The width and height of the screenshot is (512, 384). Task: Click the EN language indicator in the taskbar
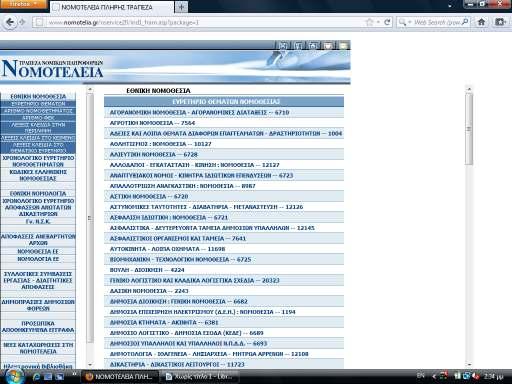(x=420, y=376)
